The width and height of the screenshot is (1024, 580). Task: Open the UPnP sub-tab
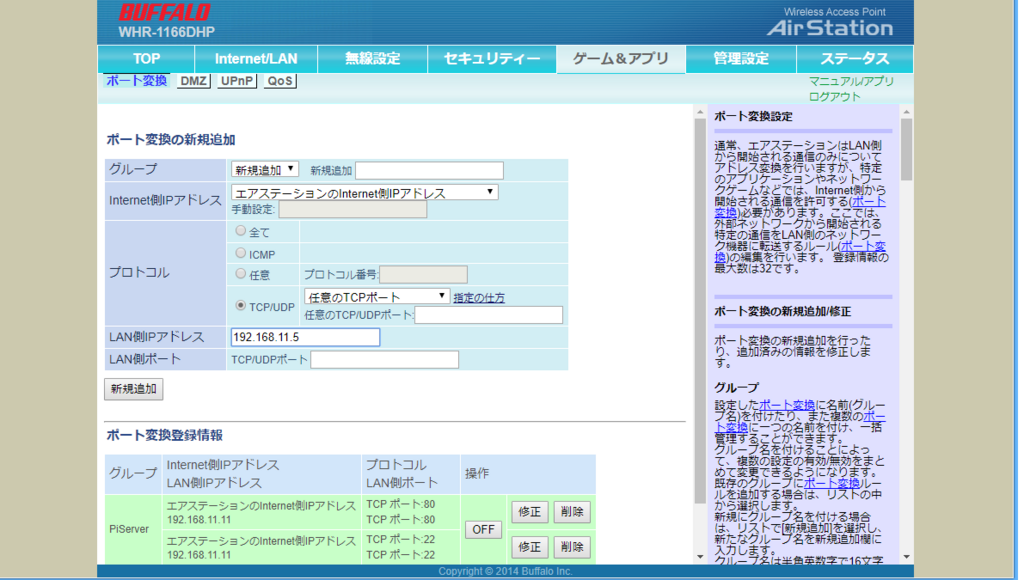pos(236,81)
